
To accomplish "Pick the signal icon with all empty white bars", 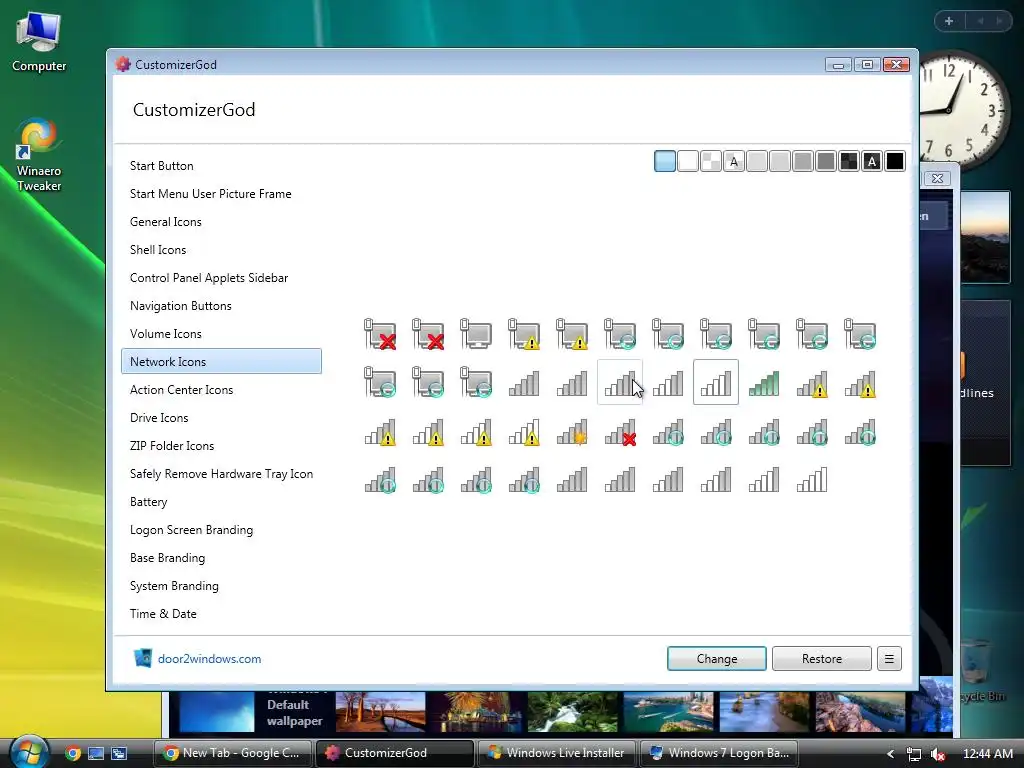I will coord(812,480).
